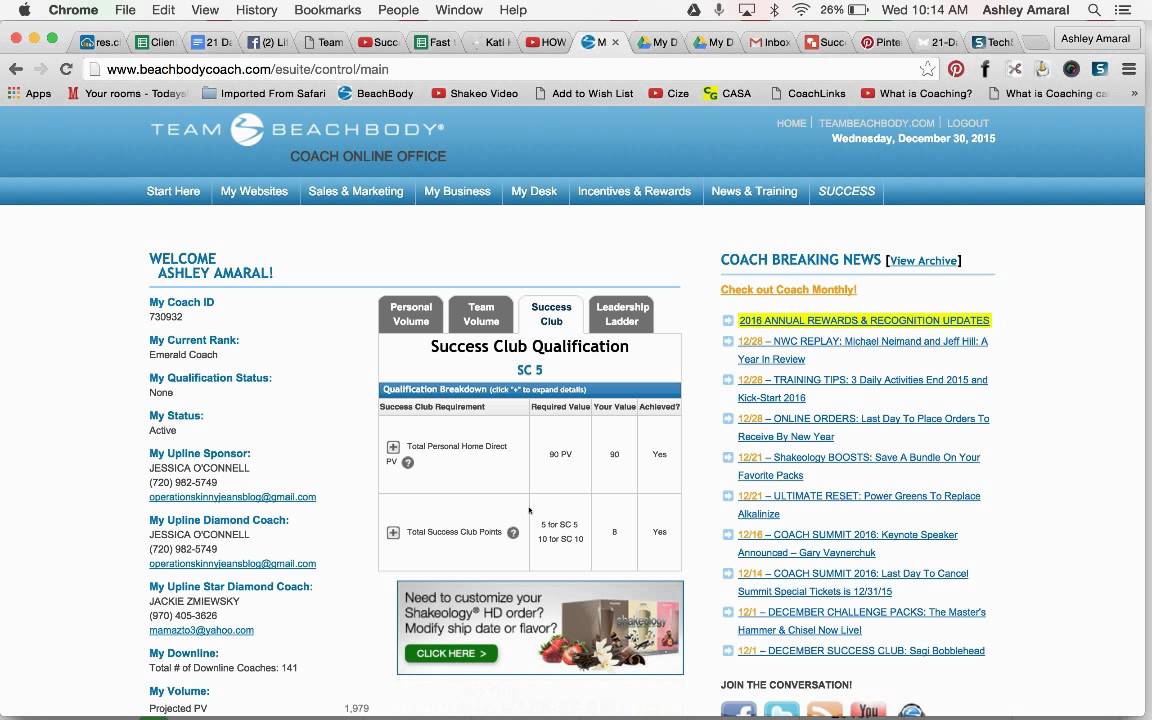Click Ashley Amaral Chrome profile button

tap(1095, 38)
